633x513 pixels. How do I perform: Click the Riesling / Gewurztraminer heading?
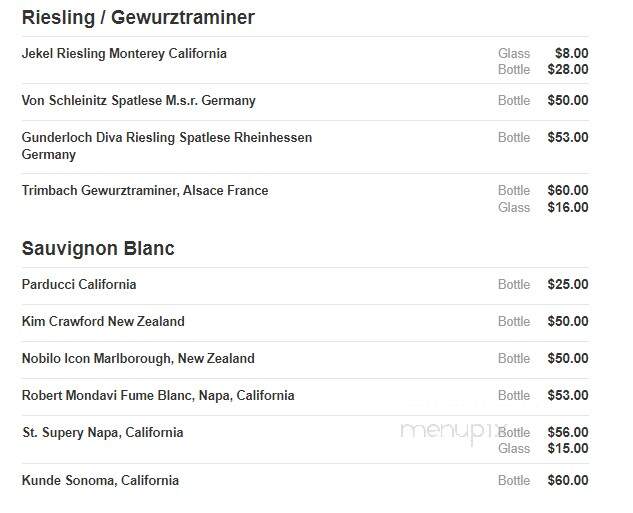click(138, 18)
